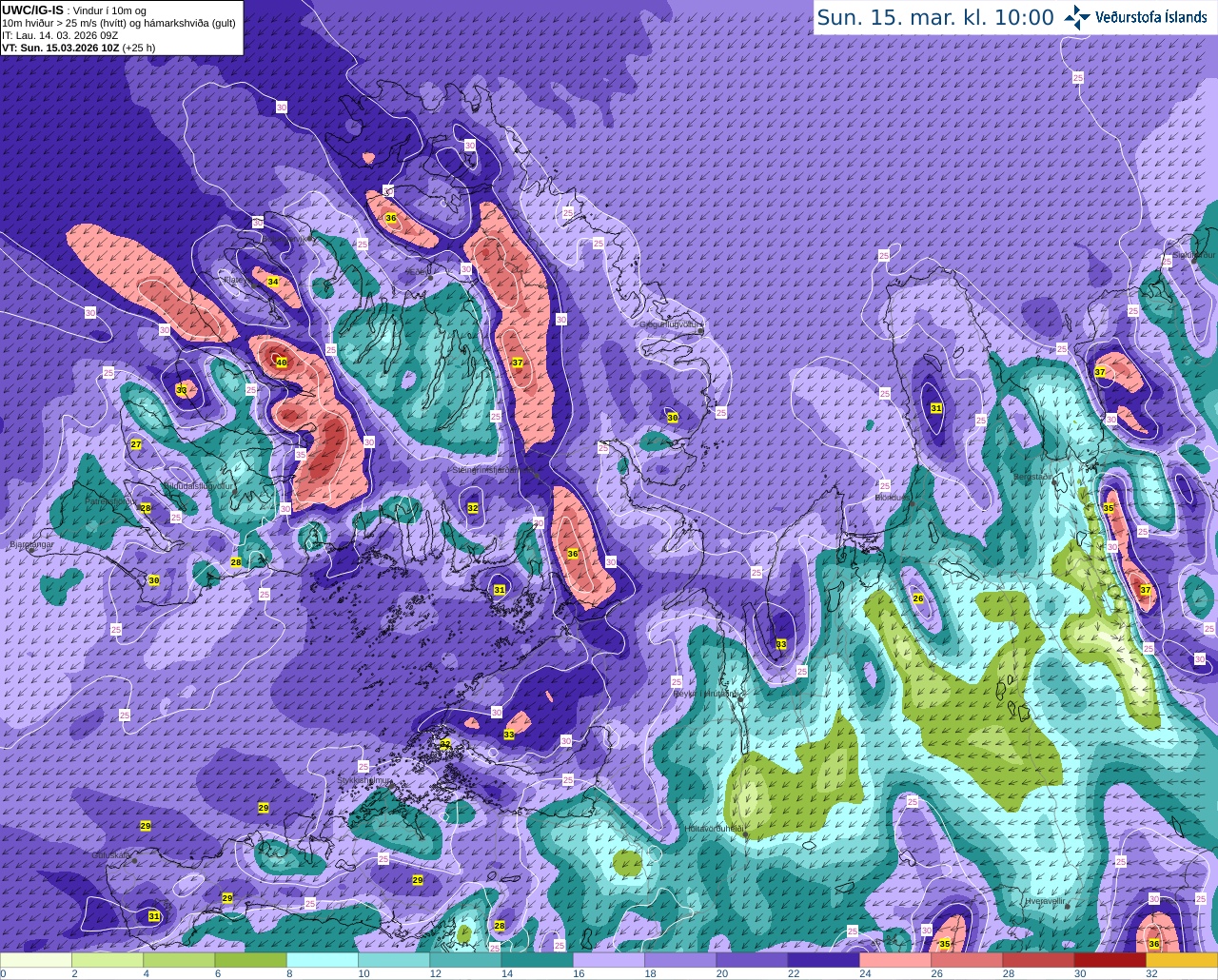Click the Steingrímsfjarðarheiði station label

[494, 470]
